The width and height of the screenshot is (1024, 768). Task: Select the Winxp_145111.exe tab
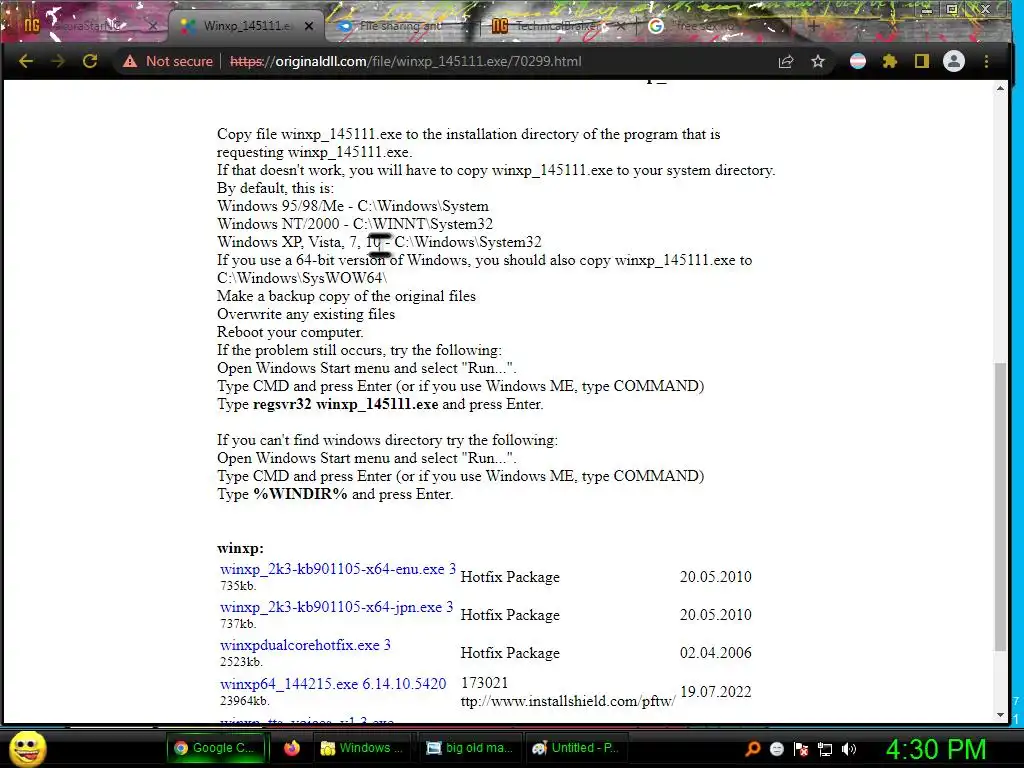point(245,26)
